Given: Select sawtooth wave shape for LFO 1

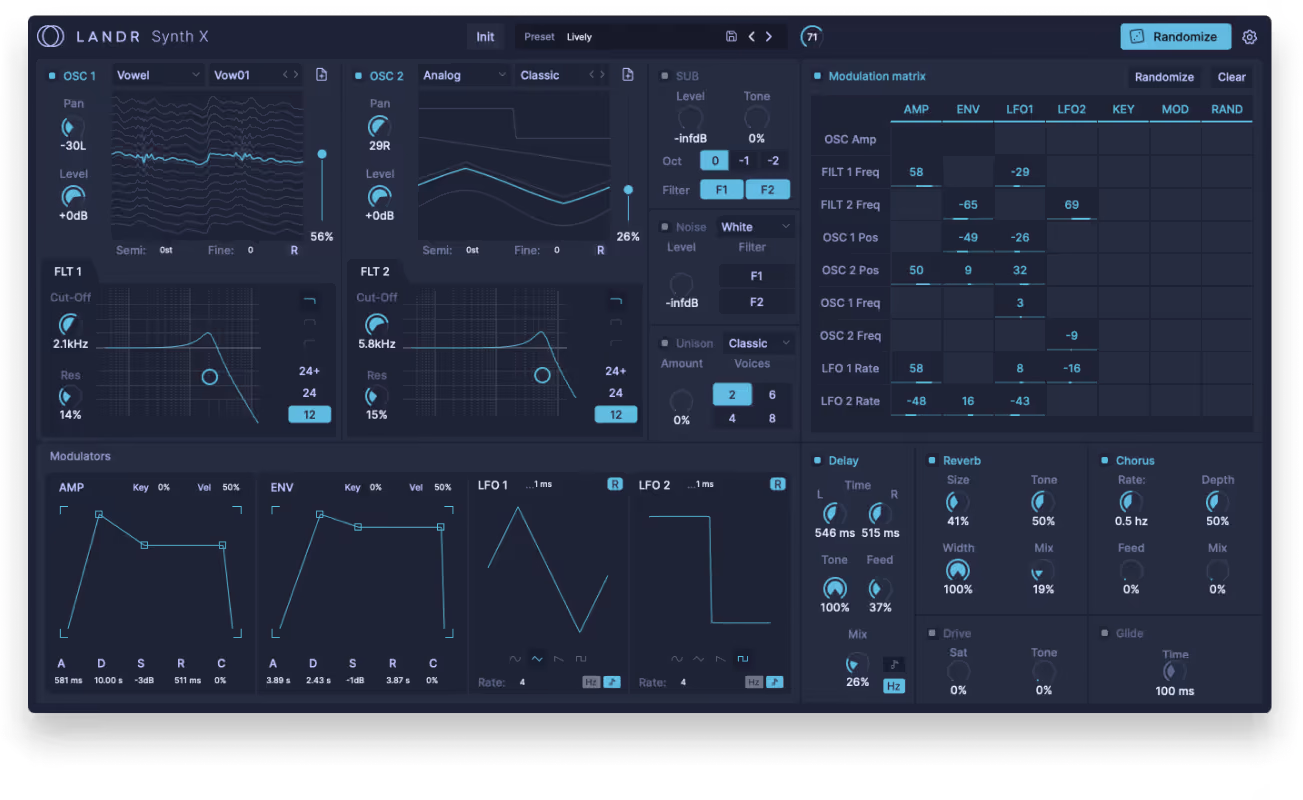Looking at the screenshot, I should coord(559,659).
